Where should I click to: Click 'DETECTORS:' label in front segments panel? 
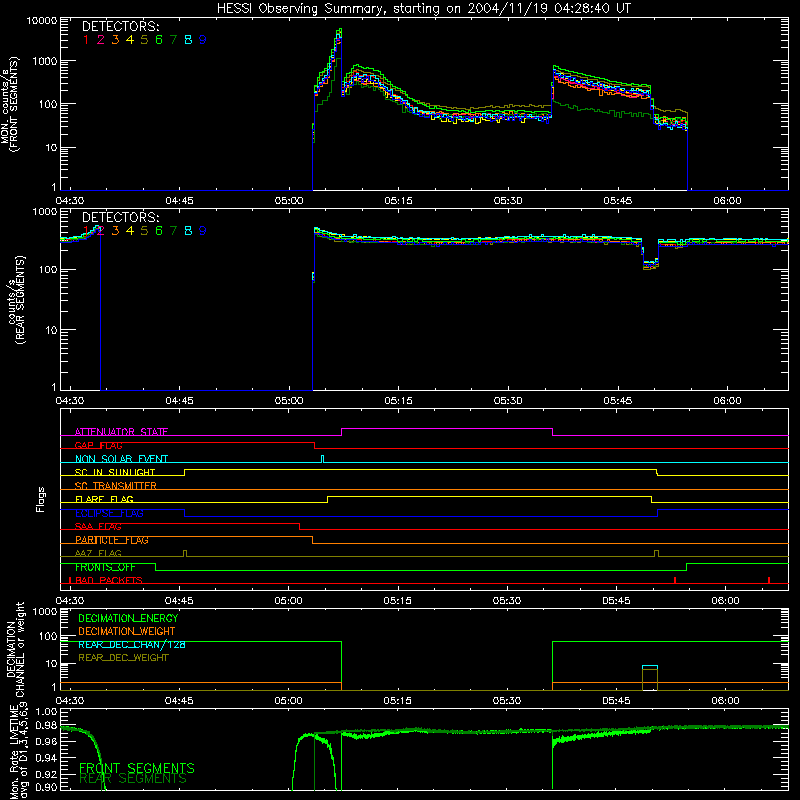[121, 26]
